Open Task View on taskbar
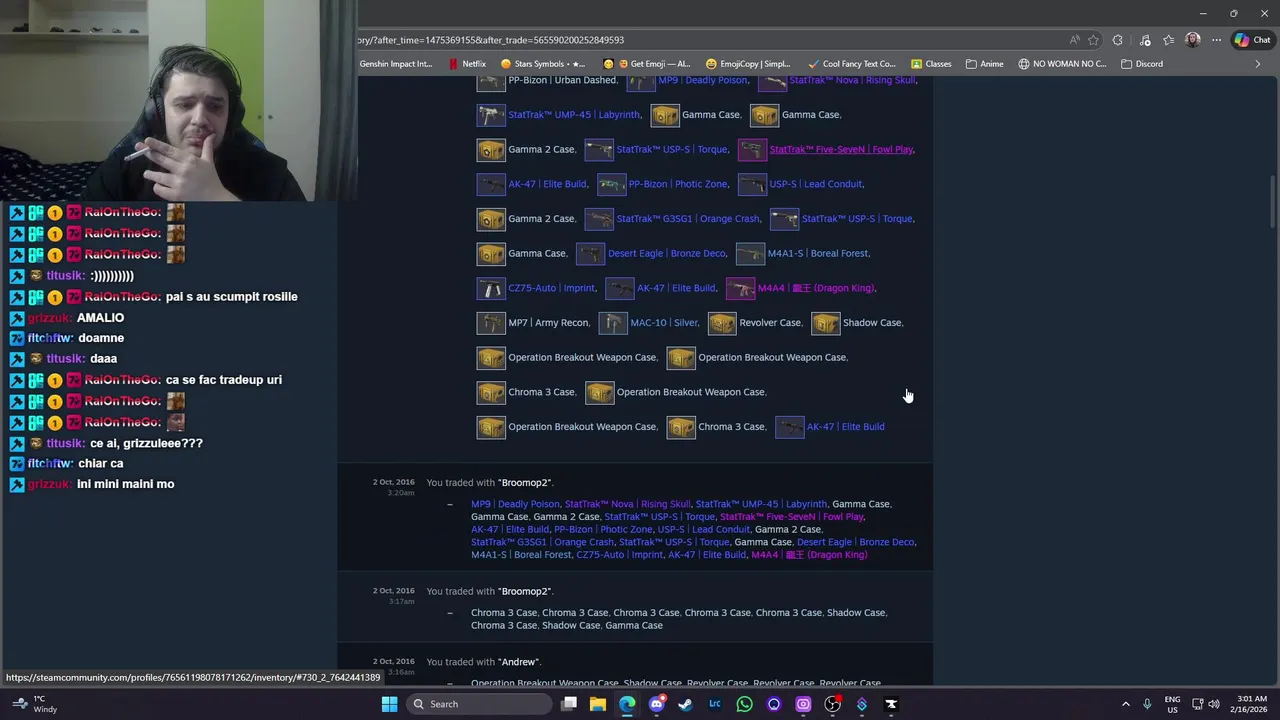Image resolution: width=1280 pixels, height=720 pixels. tap(569, 704)
